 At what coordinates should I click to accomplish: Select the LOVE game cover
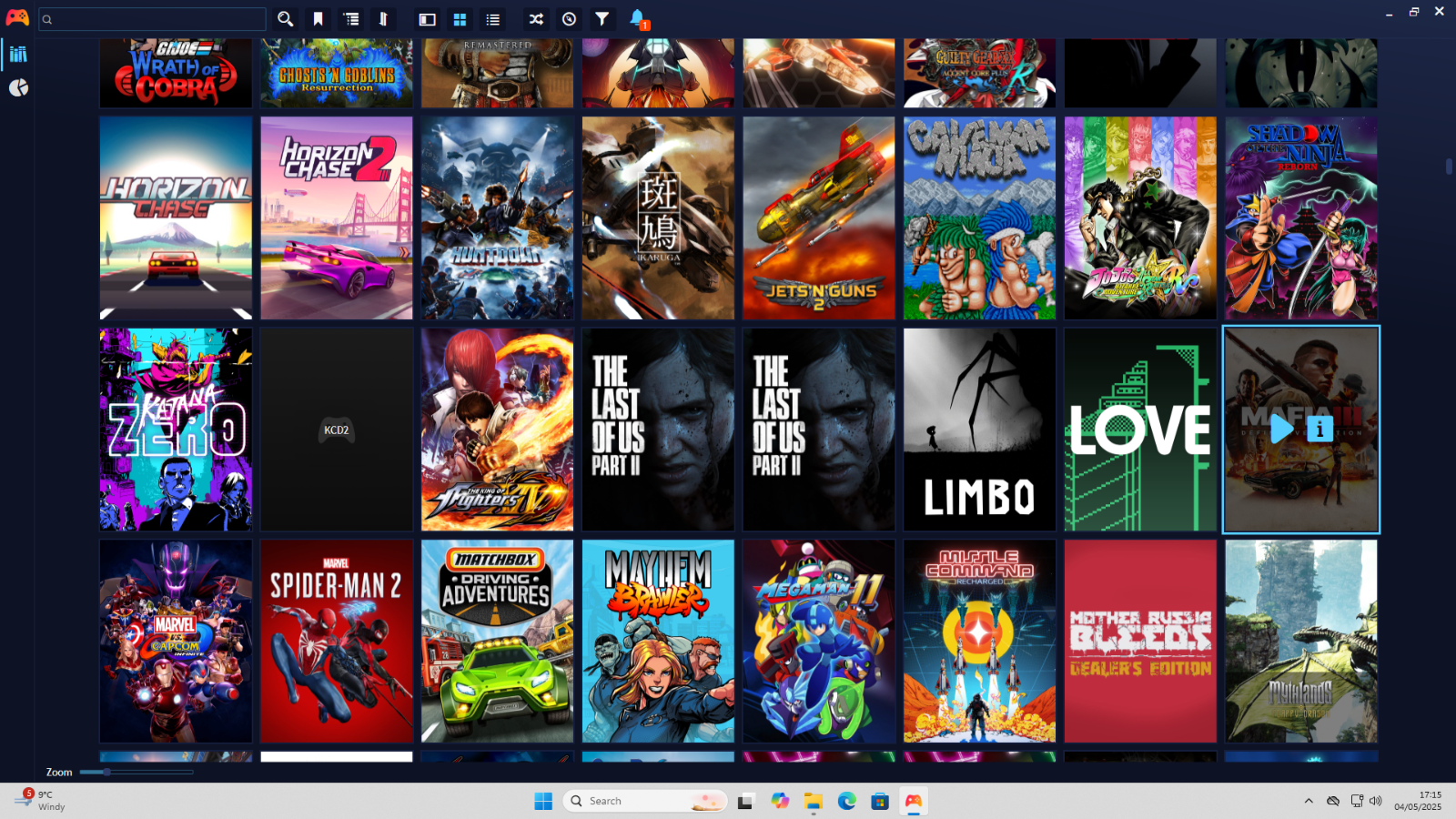point(1140,430)
